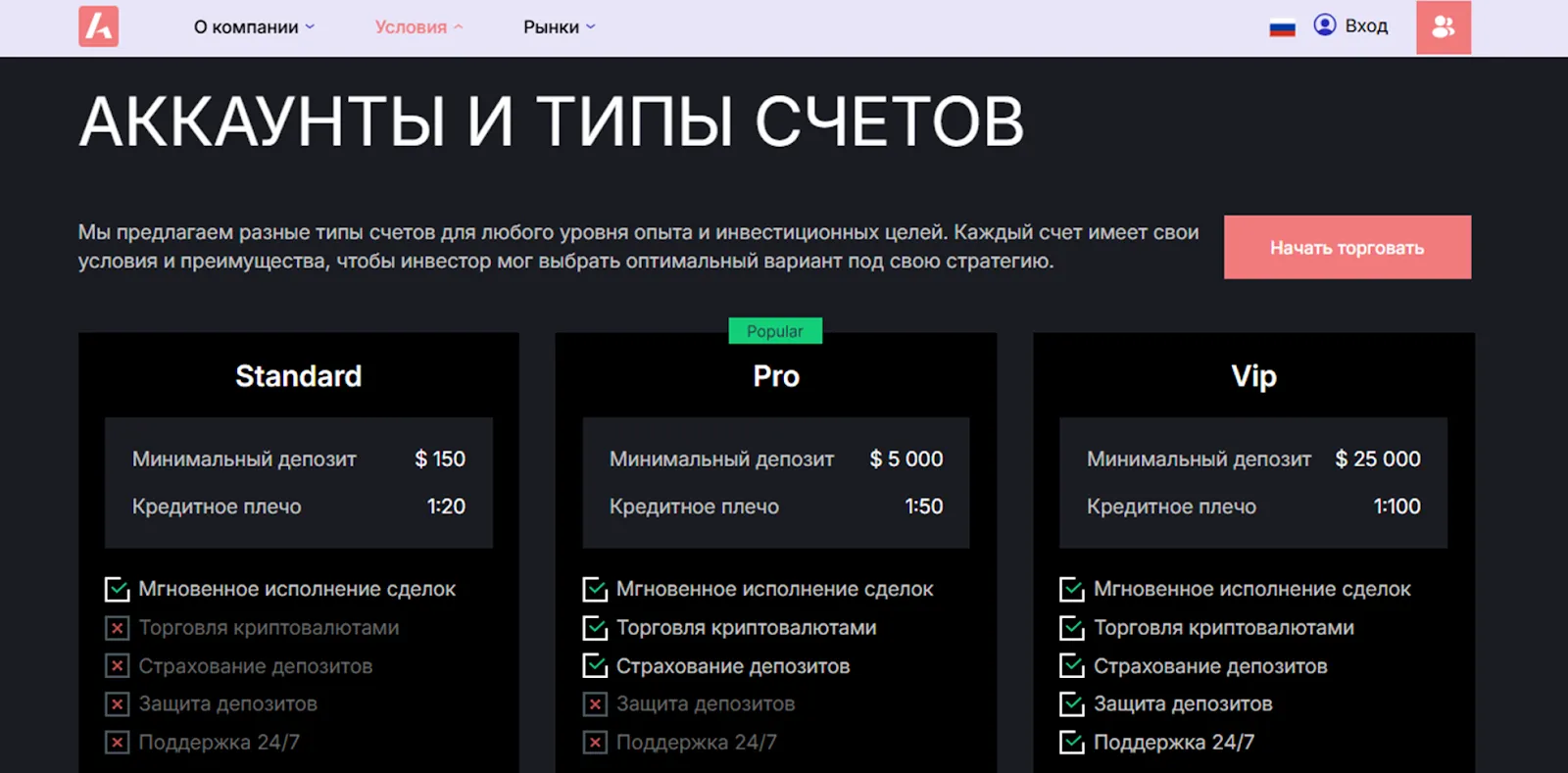Viewport: 1568px width, 773px height.
Task: Click Защита депозитов text in Standard card
Action: (227, 704)
